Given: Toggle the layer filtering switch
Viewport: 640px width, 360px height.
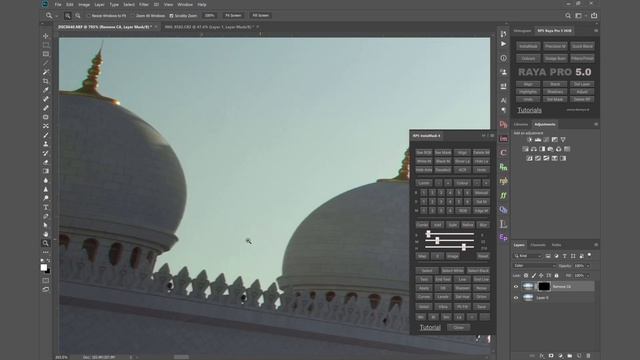Looking at the screenshot, I should tap(589, 255).
